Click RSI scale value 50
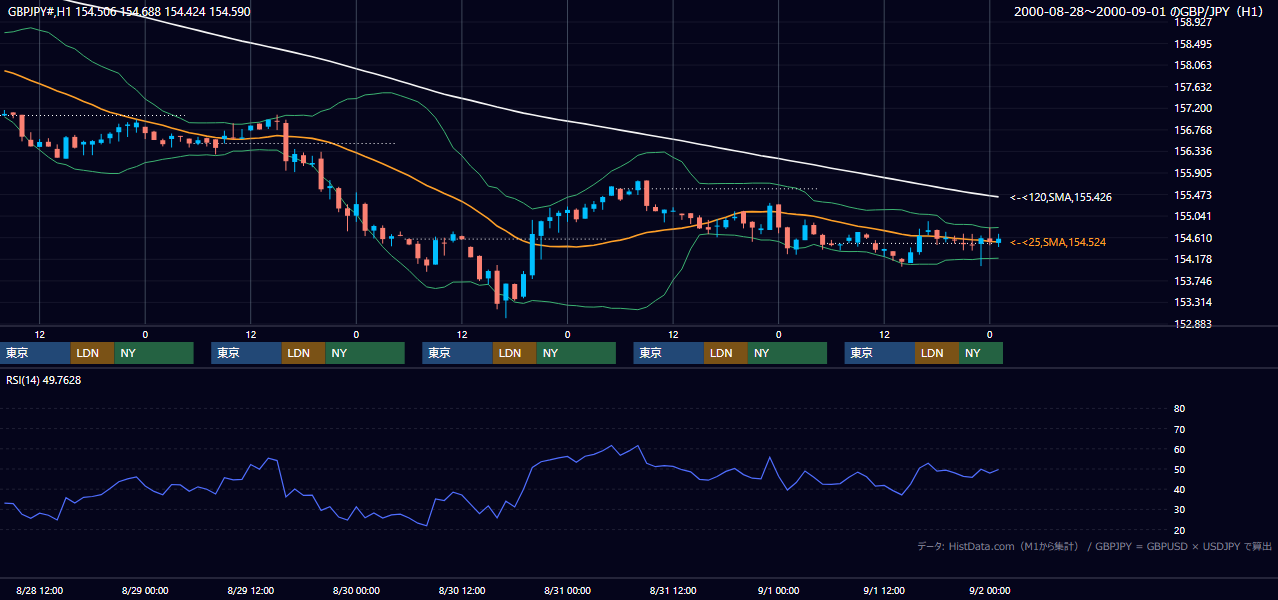 (1179, 469)
